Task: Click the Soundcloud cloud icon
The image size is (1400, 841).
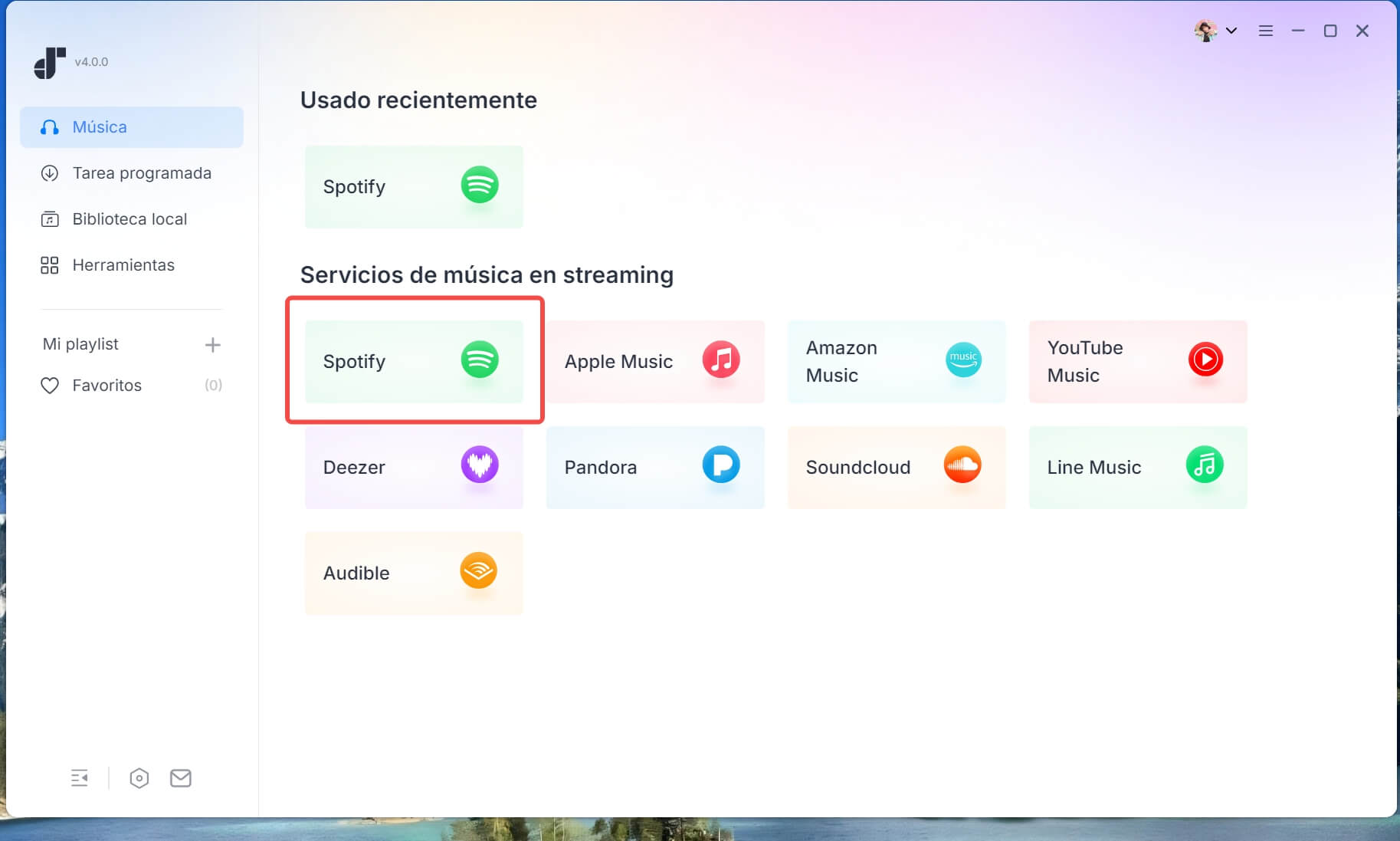Action: click(x=962, y=465)
